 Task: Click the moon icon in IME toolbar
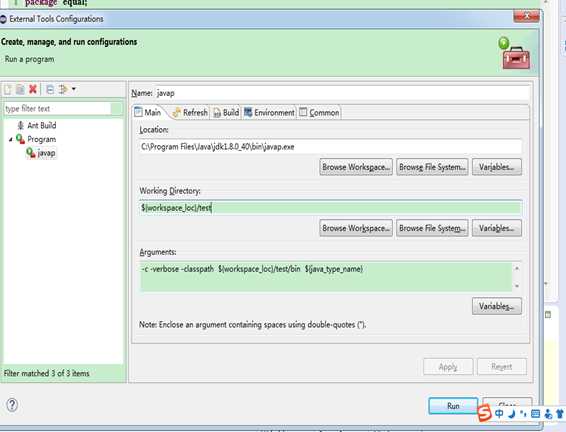pos(512,414)
